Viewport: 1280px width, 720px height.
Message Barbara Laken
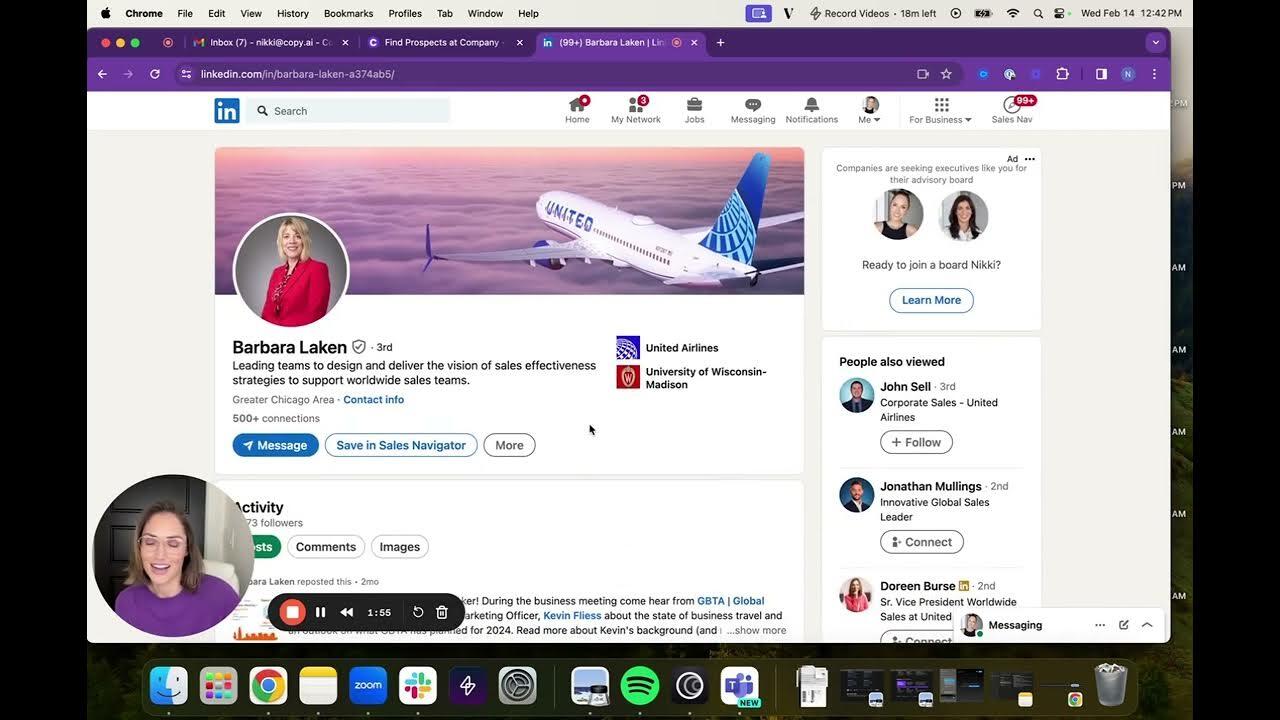pyautogui.click(x=275, y=445)
